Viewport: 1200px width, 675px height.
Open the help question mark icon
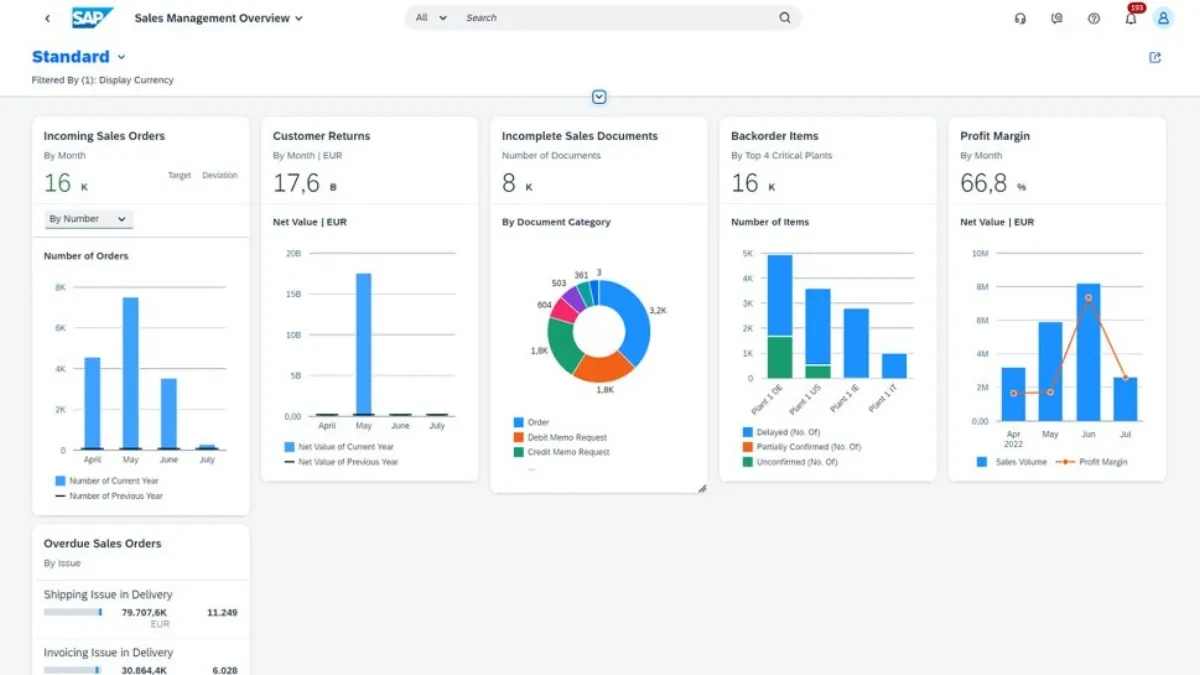coord(1094,18)
